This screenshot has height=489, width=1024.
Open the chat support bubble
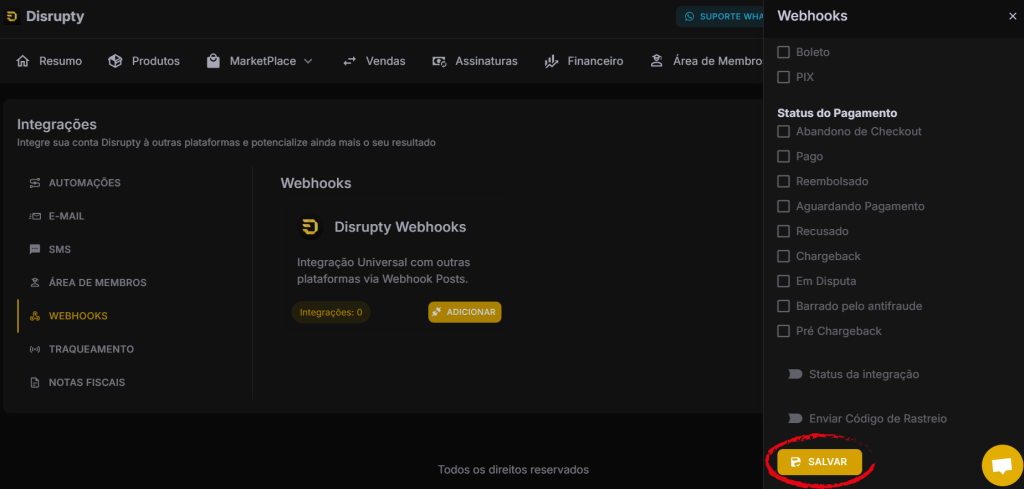[1002, 465]
